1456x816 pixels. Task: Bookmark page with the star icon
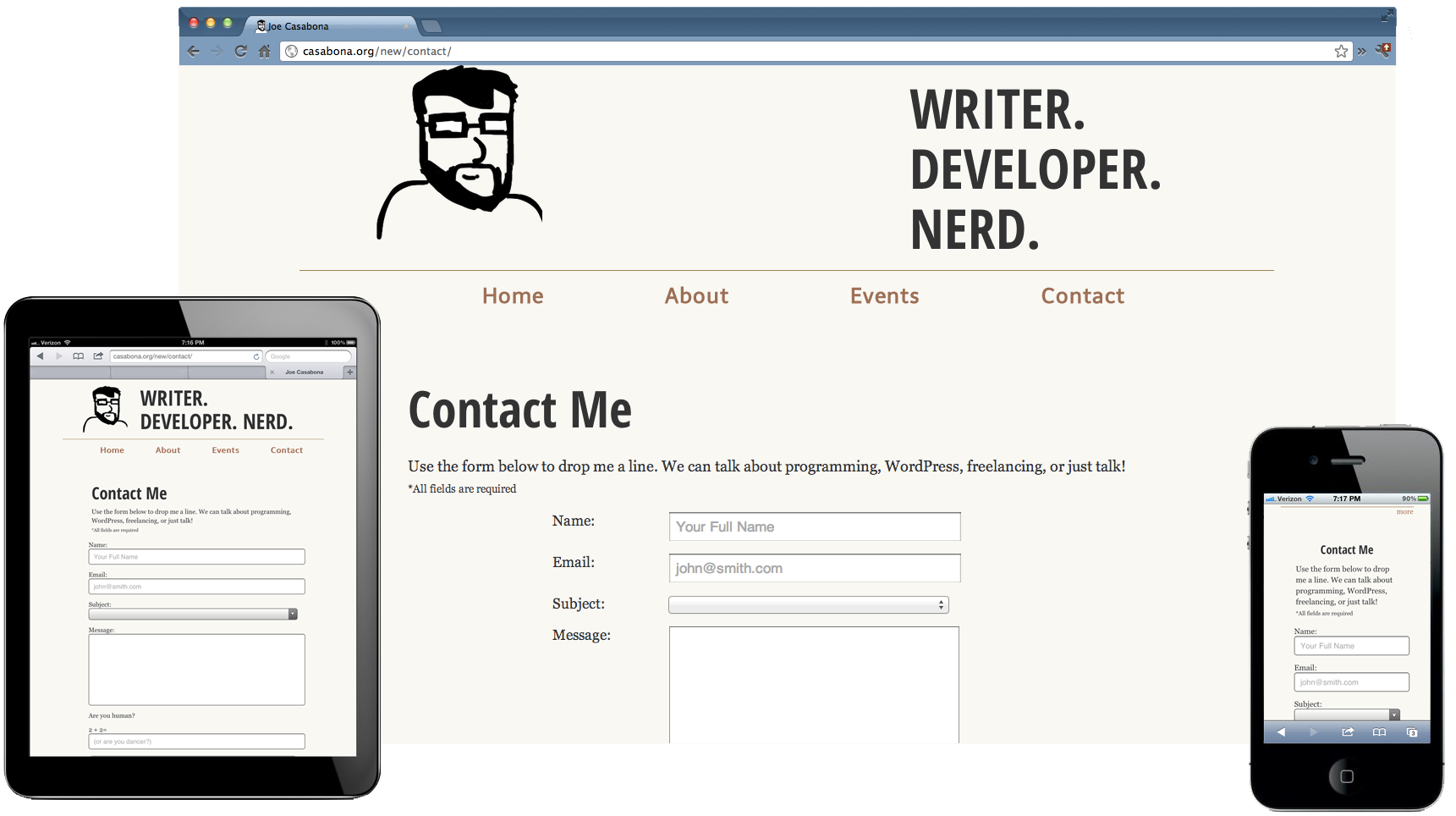coord(1341,52)
